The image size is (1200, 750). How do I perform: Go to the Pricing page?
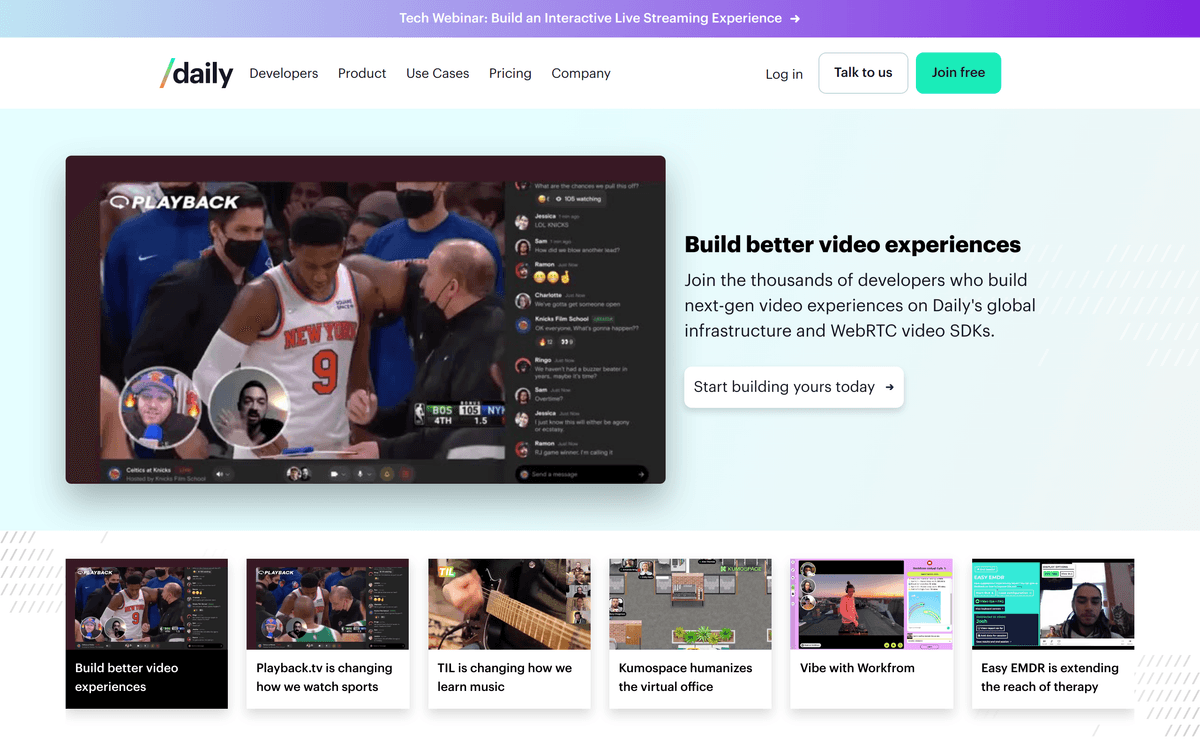click(510, 73)
